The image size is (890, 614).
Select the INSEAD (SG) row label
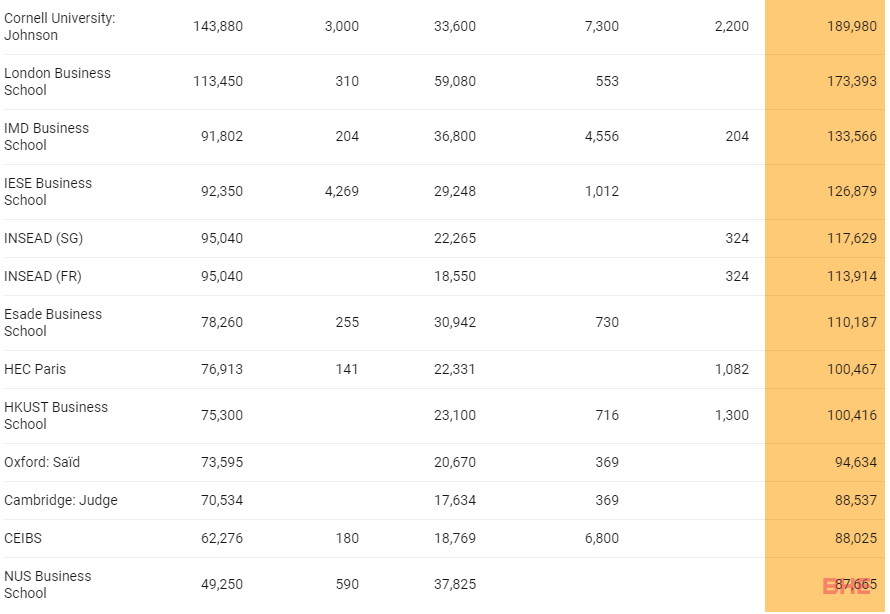[x=44, y=238]
